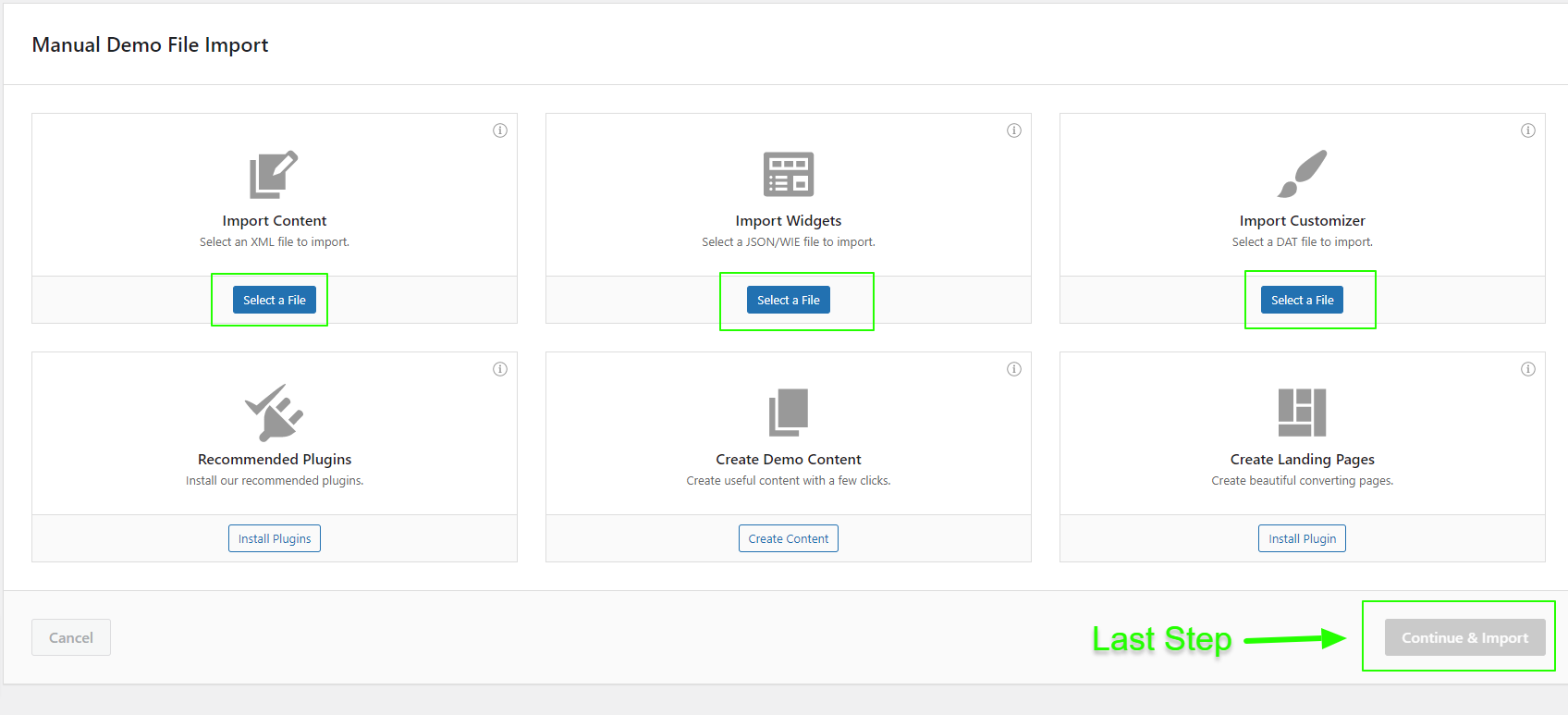Show info for Create Demo Content card
Image resolution: width=1568 pixels, height=715 pixels.
point(1014,369)
